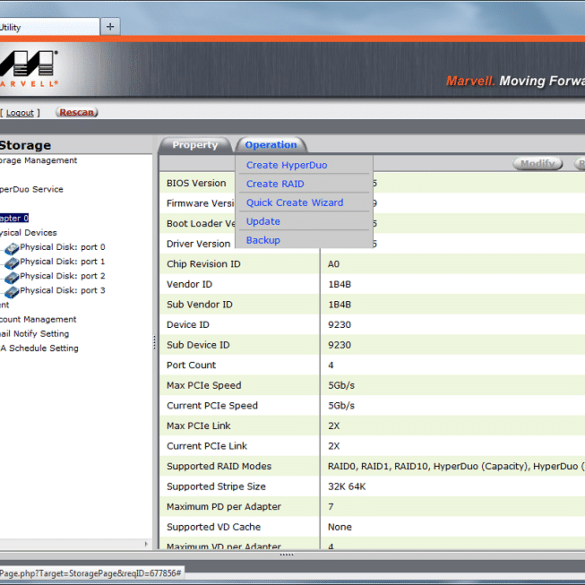The height and width of the screenshot is (585, 585).
Task: Choose Create HyperDuo from Operation menu
Action: tap(287, 165)
